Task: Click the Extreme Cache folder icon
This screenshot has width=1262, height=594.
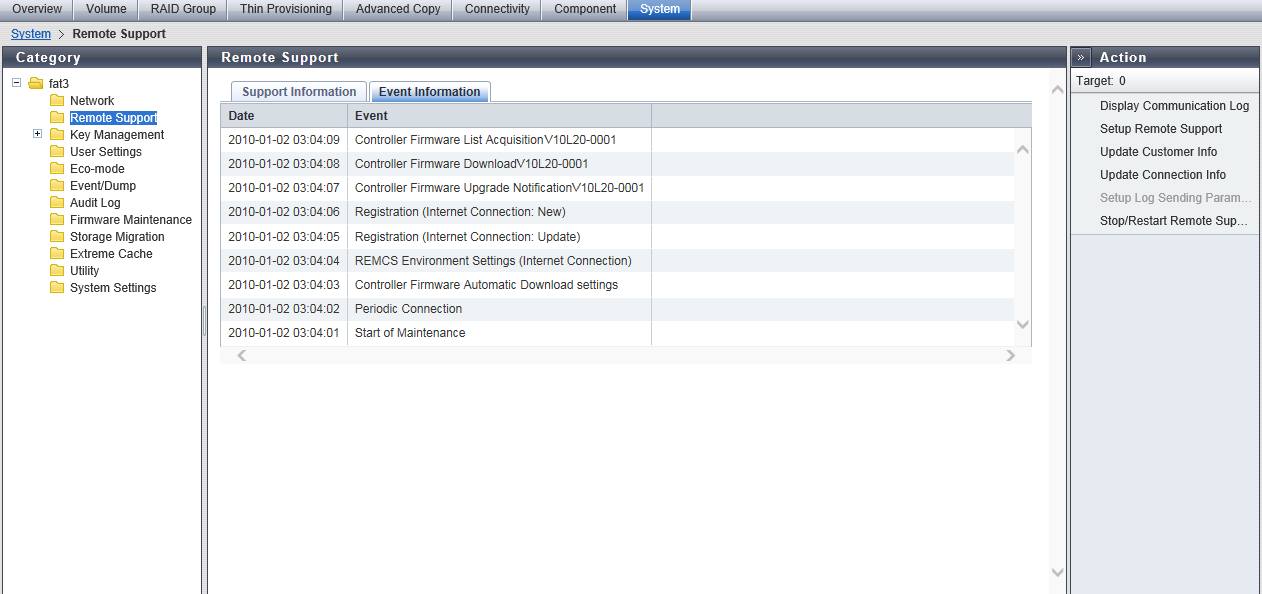Action: [x=57, y=254]
